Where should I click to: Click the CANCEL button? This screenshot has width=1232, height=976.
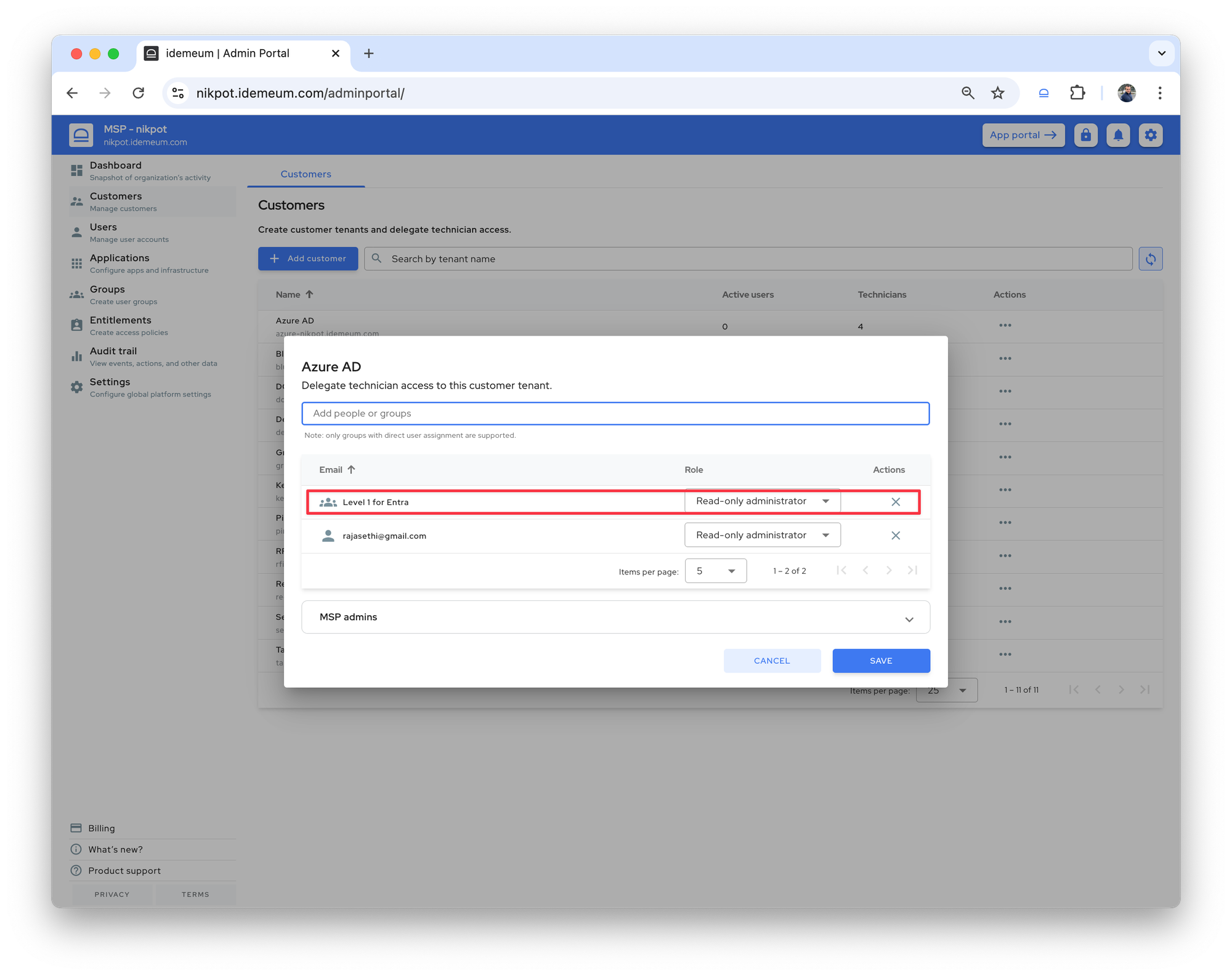772,661
